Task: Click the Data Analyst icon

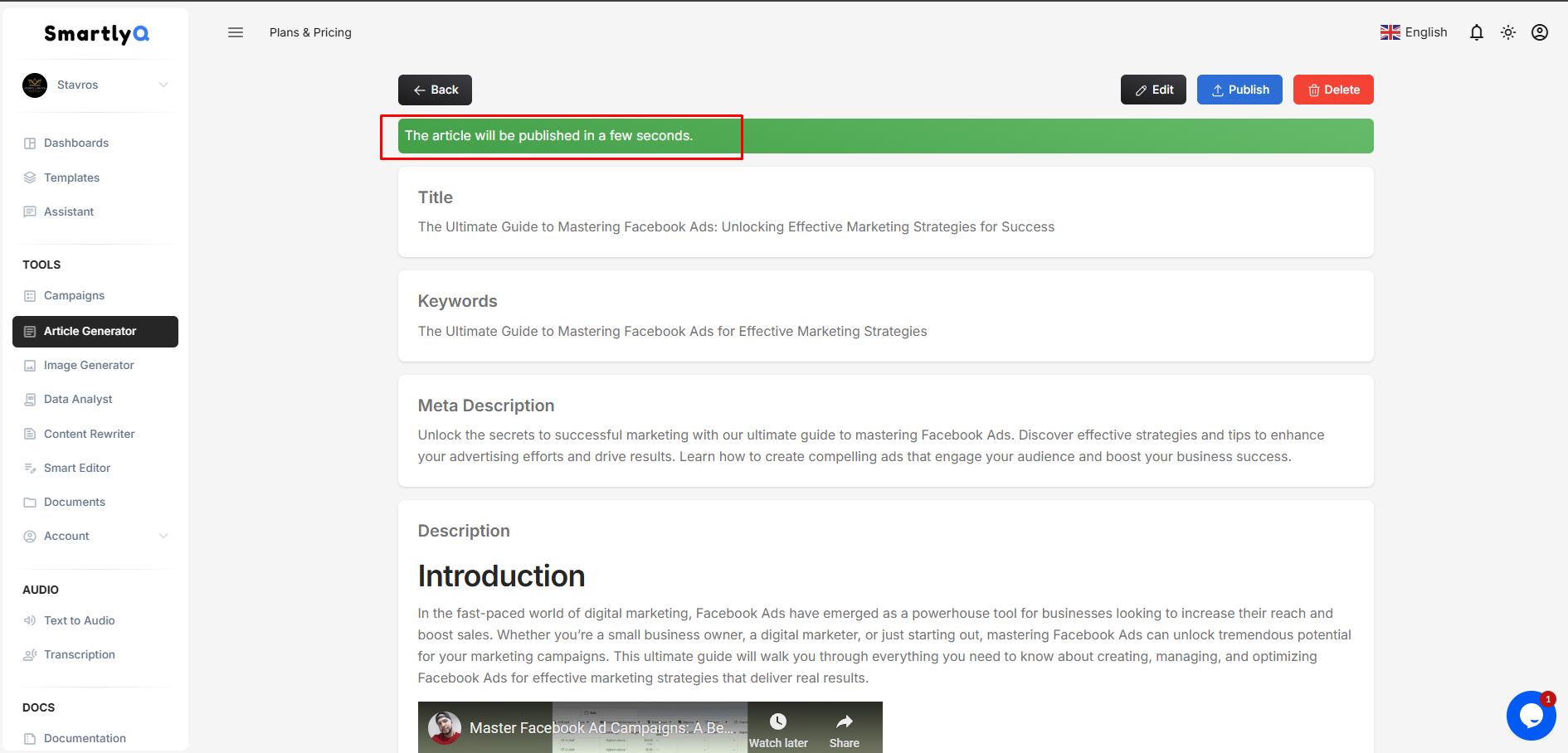Action: pos(30,400)
